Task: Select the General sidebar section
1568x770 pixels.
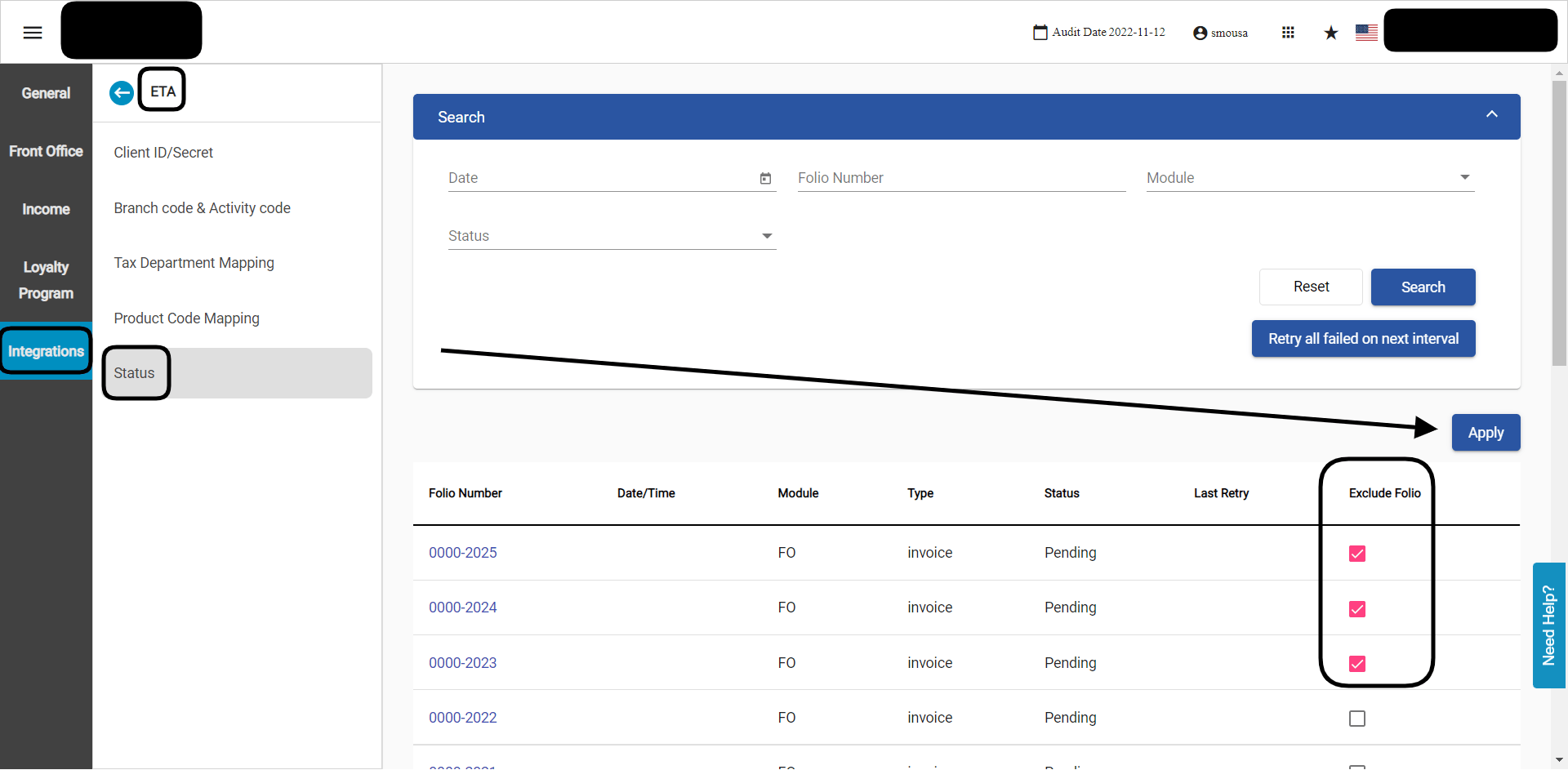Action: (46, 93)
